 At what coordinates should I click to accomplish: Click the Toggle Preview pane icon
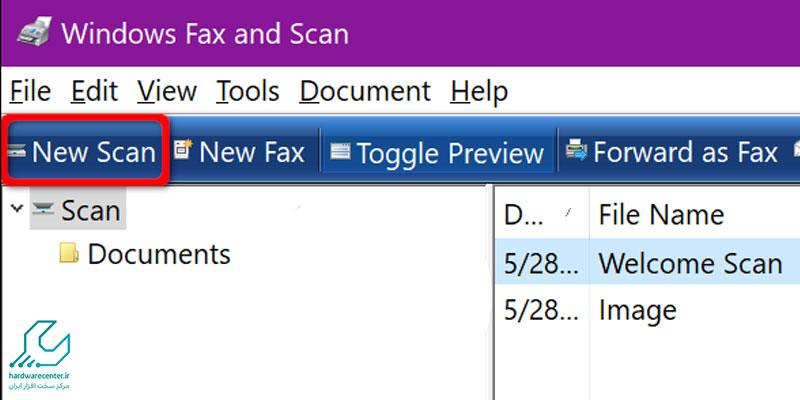point(340,151)
